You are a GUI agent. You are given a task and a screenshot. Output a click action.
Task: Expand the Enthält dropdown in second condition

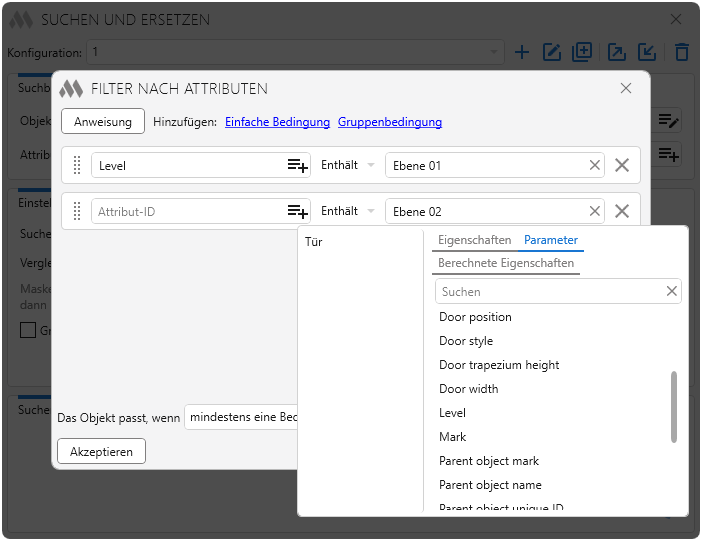(346, 212)
